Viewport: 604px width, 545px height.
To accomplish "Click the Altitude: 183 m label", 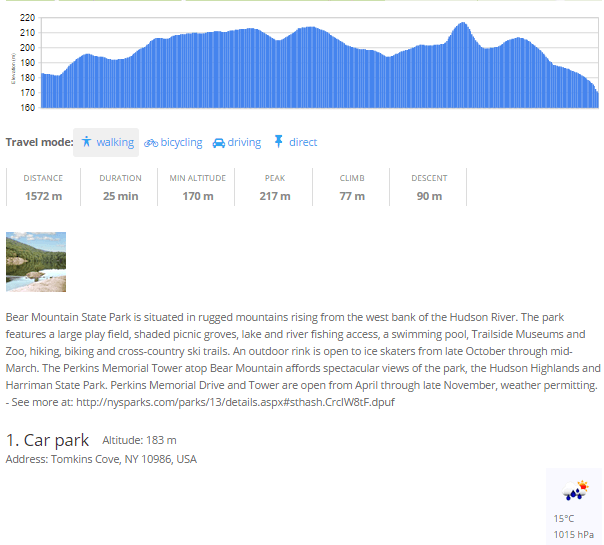I will click(x=139, y=441).
